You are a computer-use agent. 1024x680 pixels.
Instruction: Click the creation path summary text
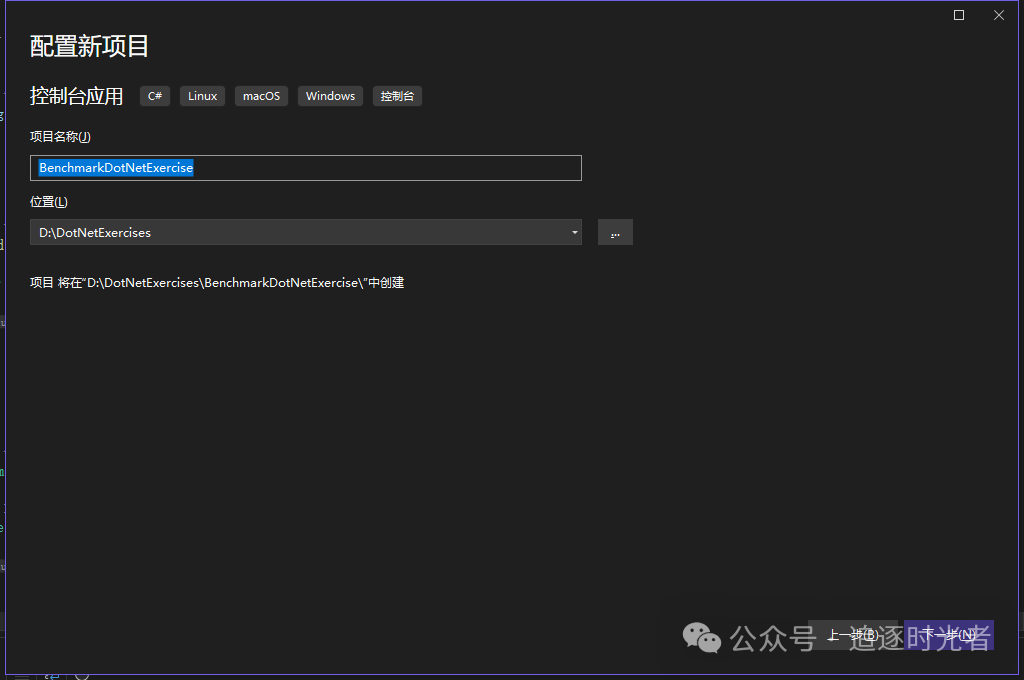coord(216,282)
